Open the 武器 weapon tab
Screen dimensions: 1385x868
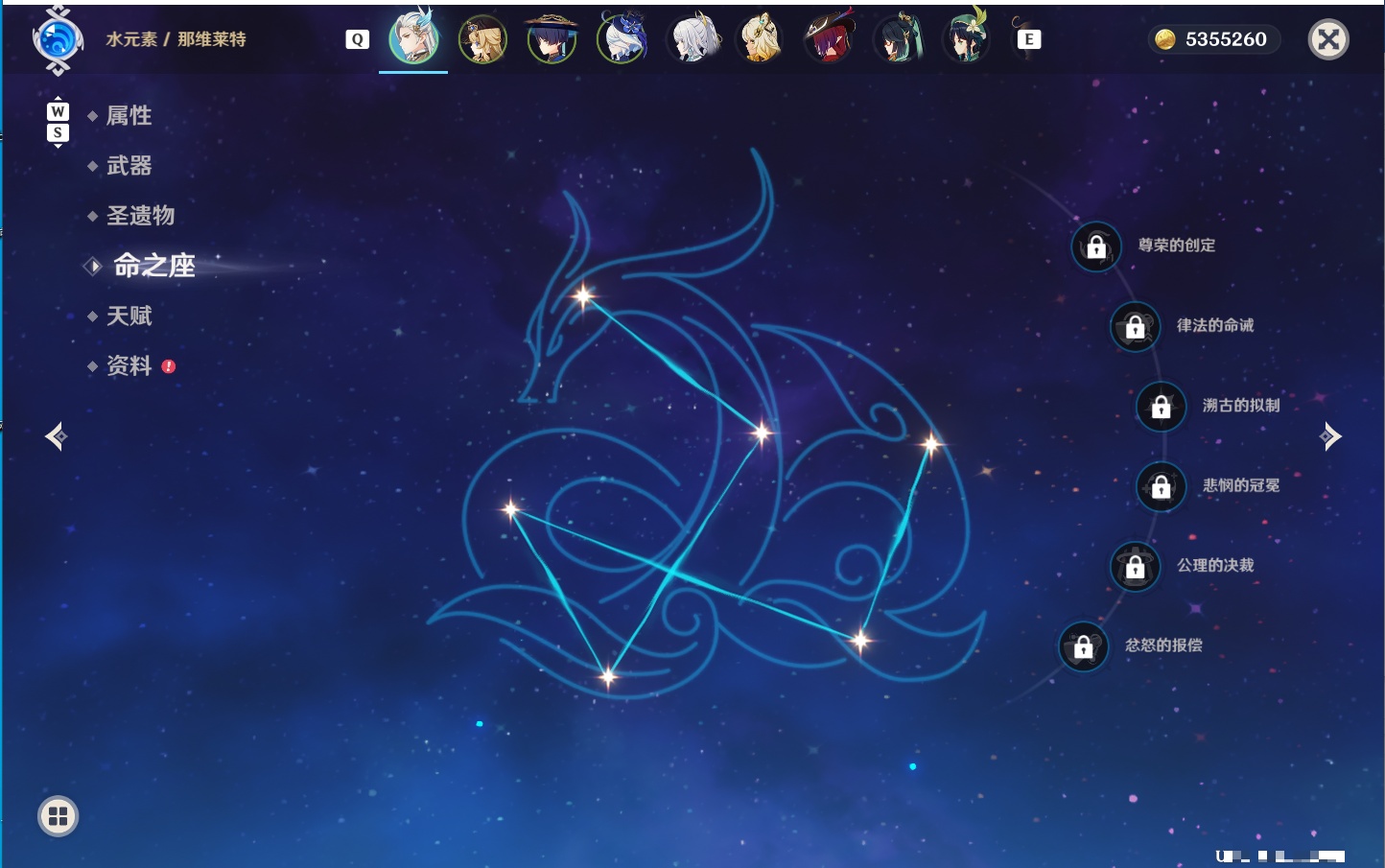[x=129, y=166]
